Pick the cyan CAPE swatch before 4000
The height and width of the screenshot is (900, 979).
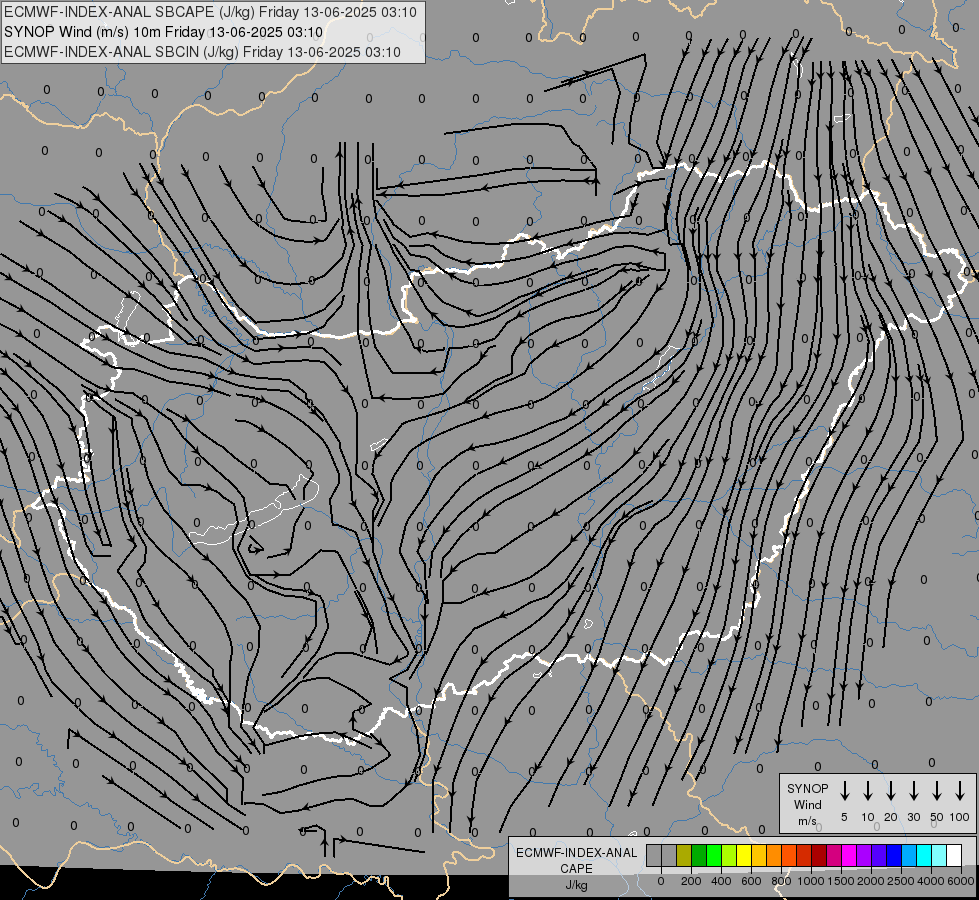pyautogui.click(x=923, y=855)
